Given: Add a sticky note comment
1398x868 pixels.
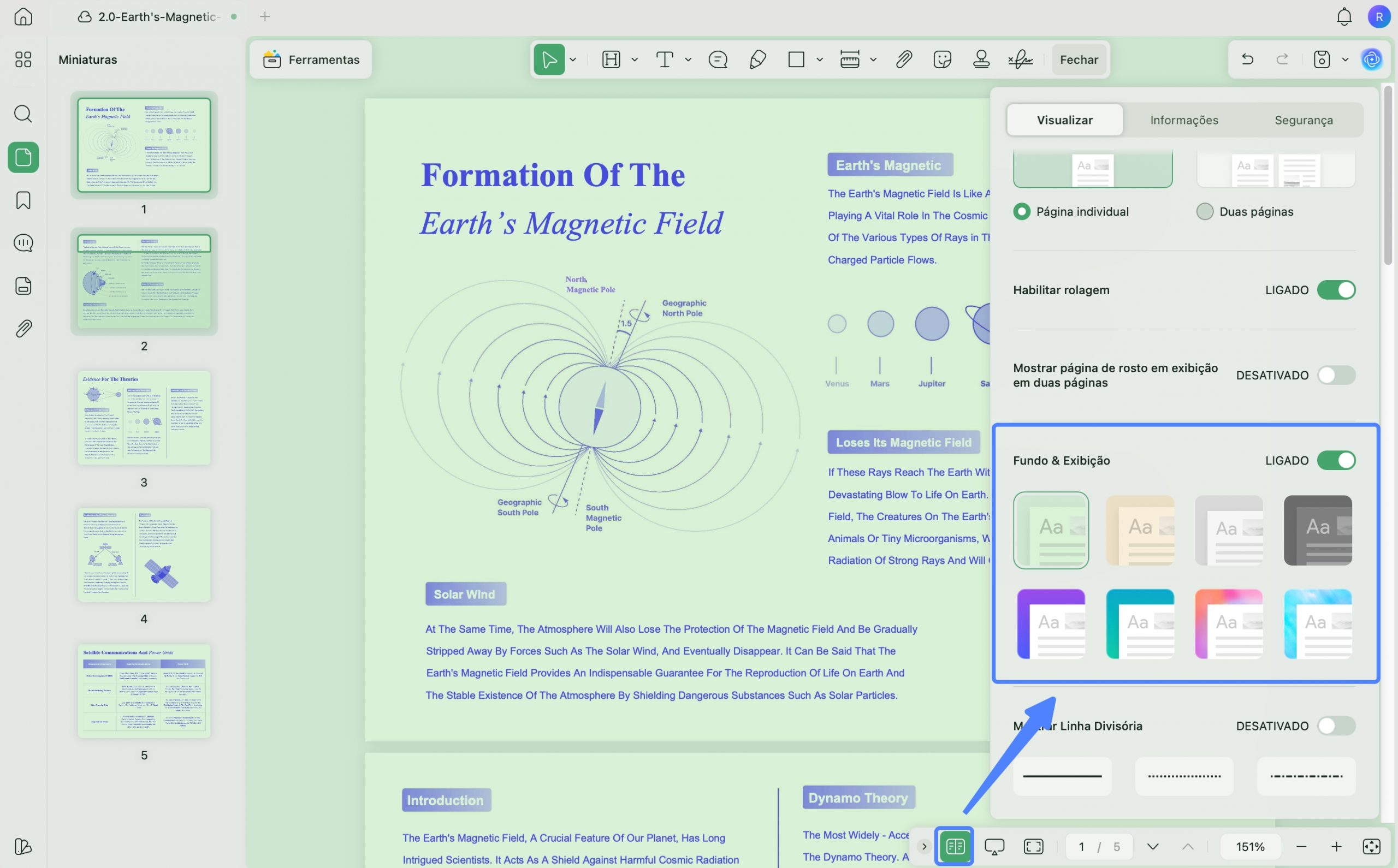Looking at the screenshot, I should tap(718, 59).
